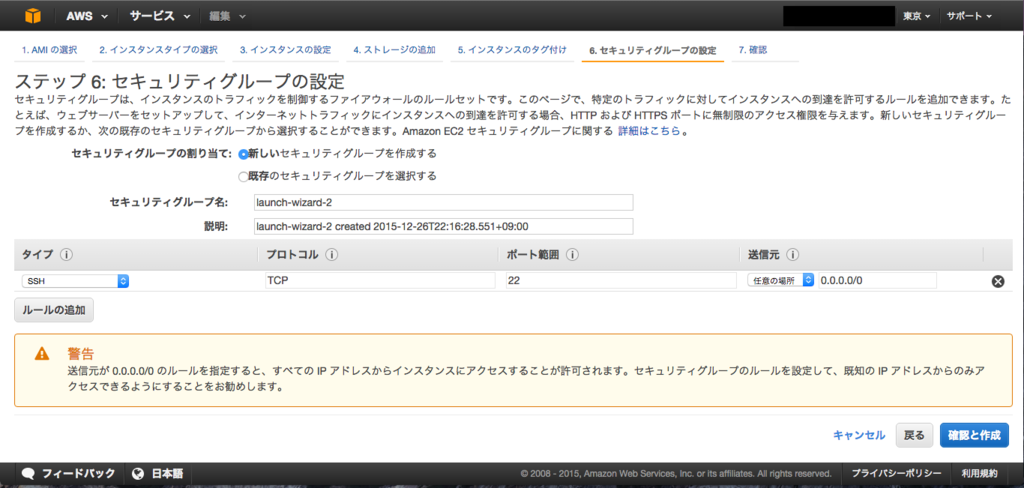Select 新しいセキュリティグループを作成する radio button
Viewport: 1024px width, 488px height.
coord(244,154)
